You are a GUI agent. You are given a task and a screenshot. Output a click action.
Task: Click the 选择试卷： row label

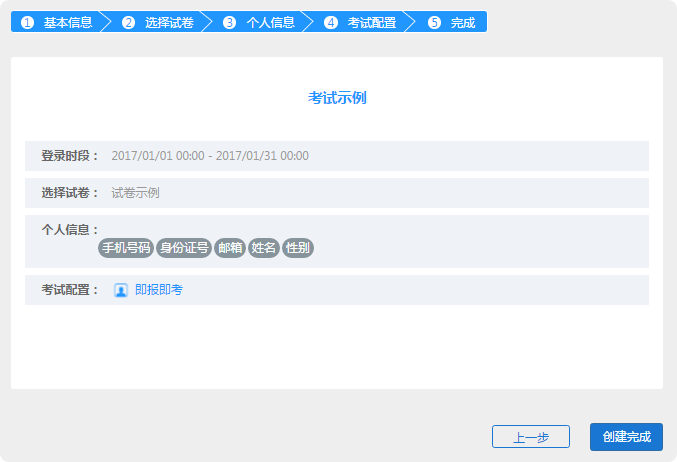pyautogui.click(x=70, y=193)
